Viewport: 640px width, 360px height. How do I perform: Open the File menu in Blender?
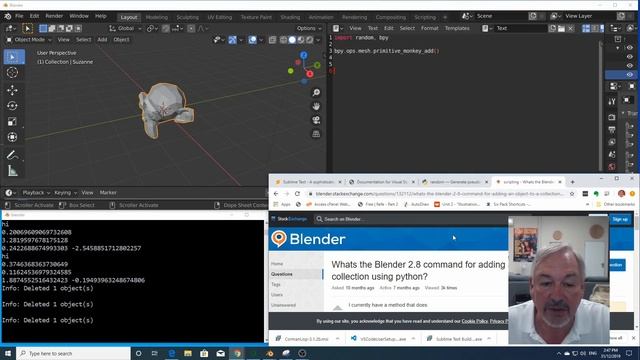(x=19, y=16)
